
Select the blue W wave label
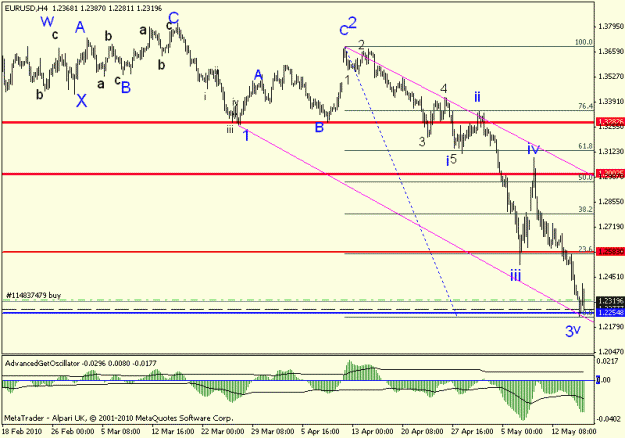(x=47, y=21)
